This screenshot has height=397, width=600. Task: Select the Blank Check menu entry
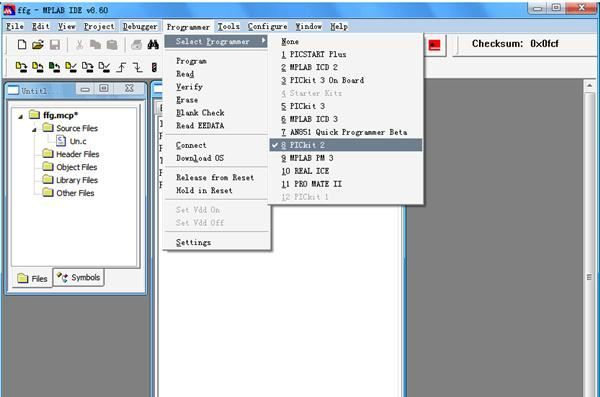coord(216,113)
